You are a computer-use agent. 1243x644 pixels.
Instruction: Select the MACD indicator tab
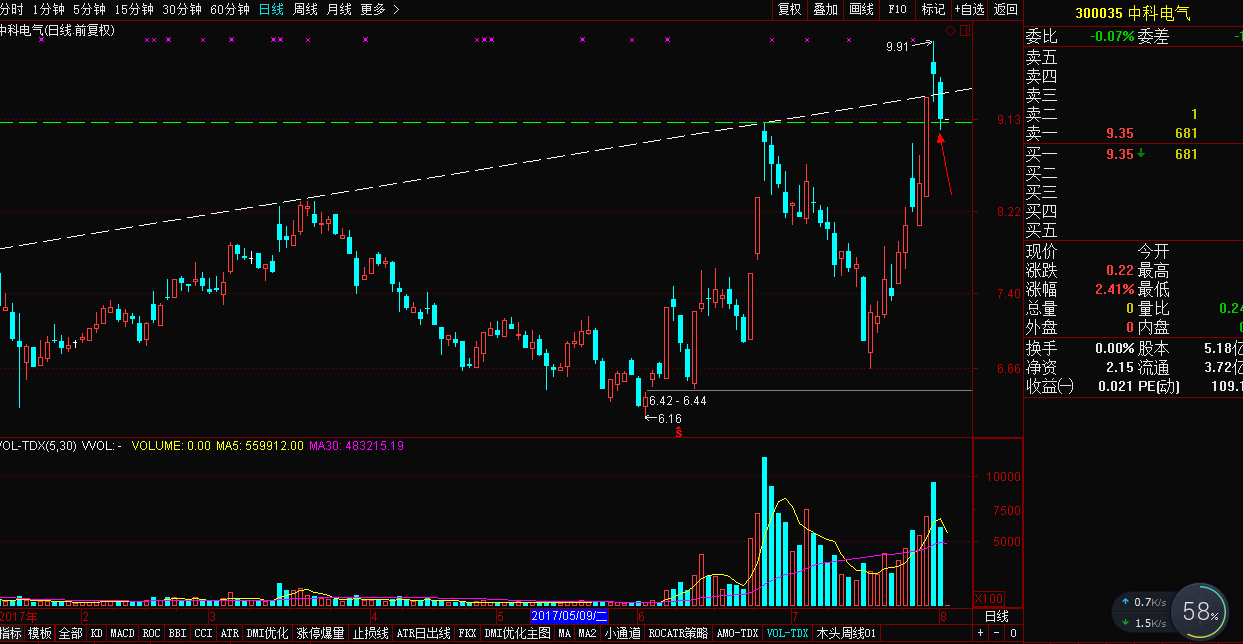pyautogui.click(x=122, y=634)
